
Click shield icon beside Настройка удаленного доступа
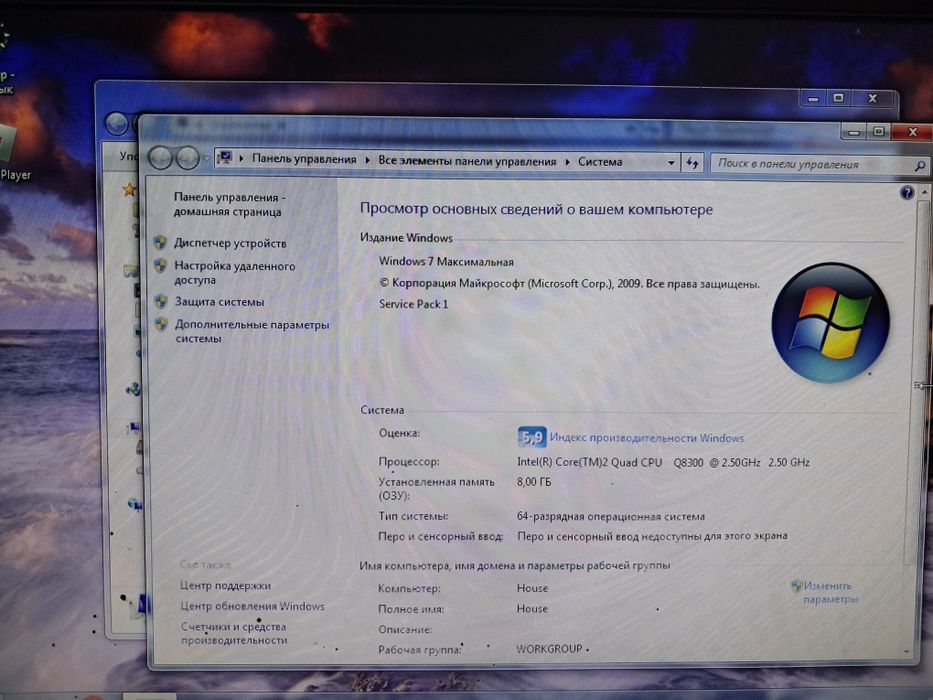click(x=160, y=265)
